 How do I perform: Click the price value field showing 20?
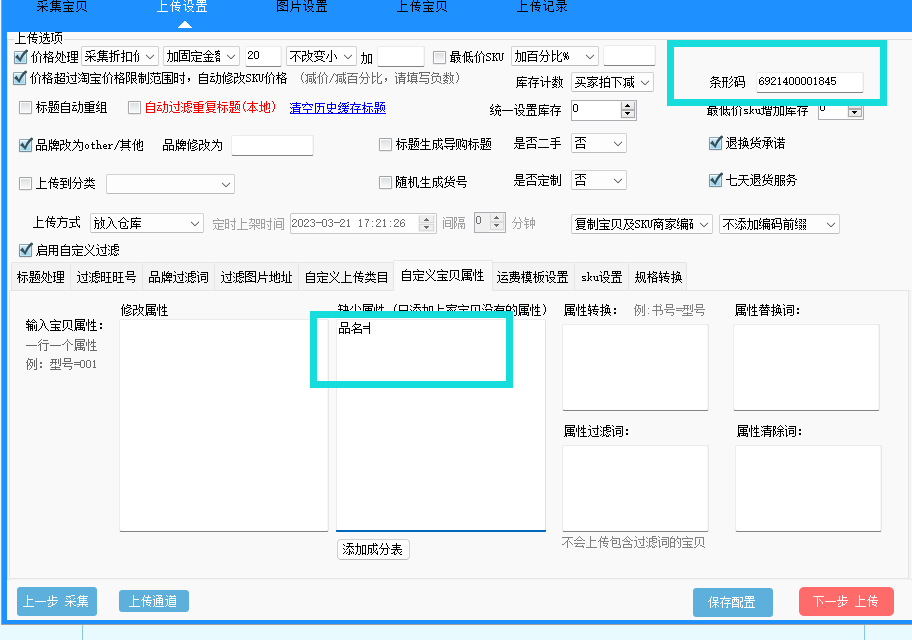click(x=263, y=56)
